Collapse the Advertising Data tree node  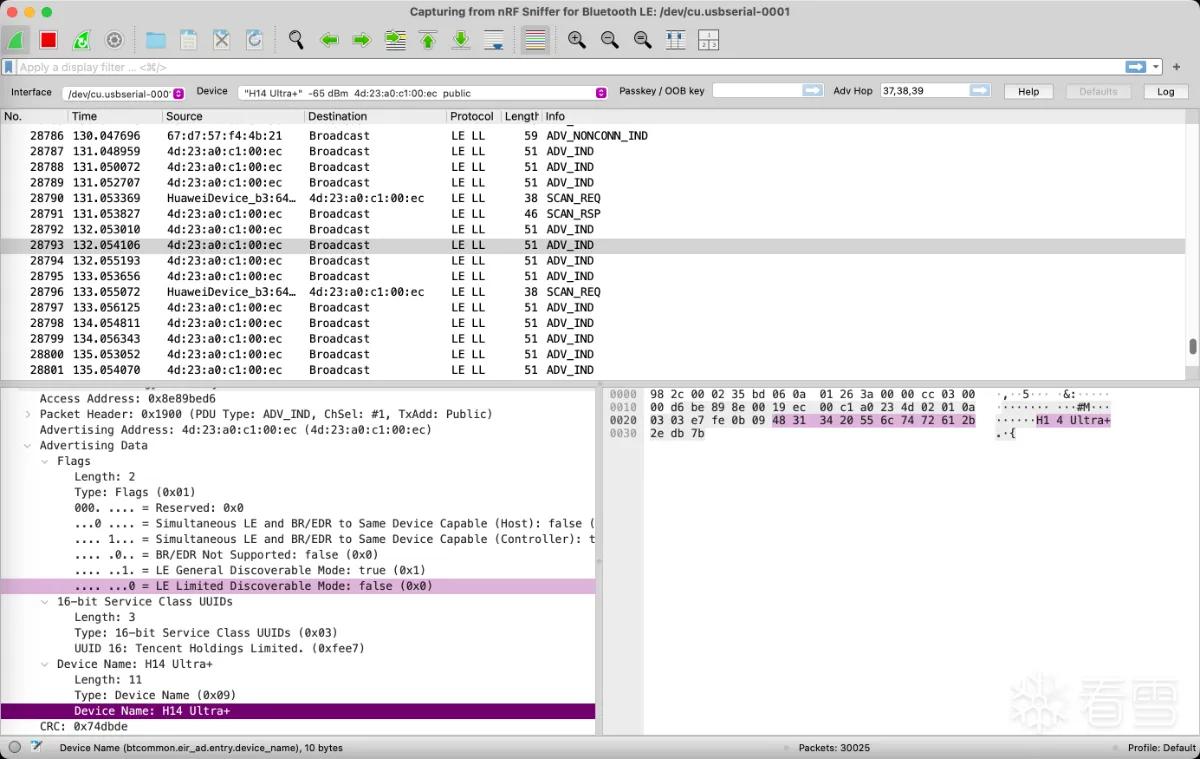28,446
